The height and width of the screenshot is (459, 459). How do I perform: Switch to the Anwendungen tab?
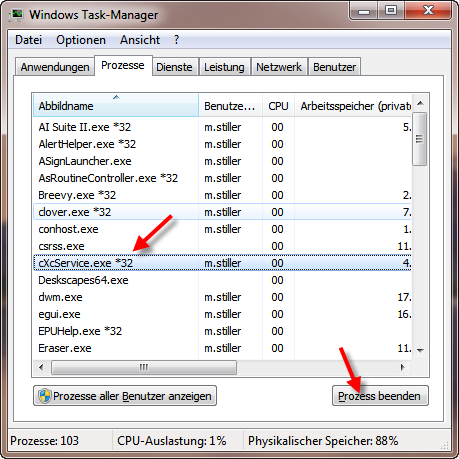pos(55,67)
